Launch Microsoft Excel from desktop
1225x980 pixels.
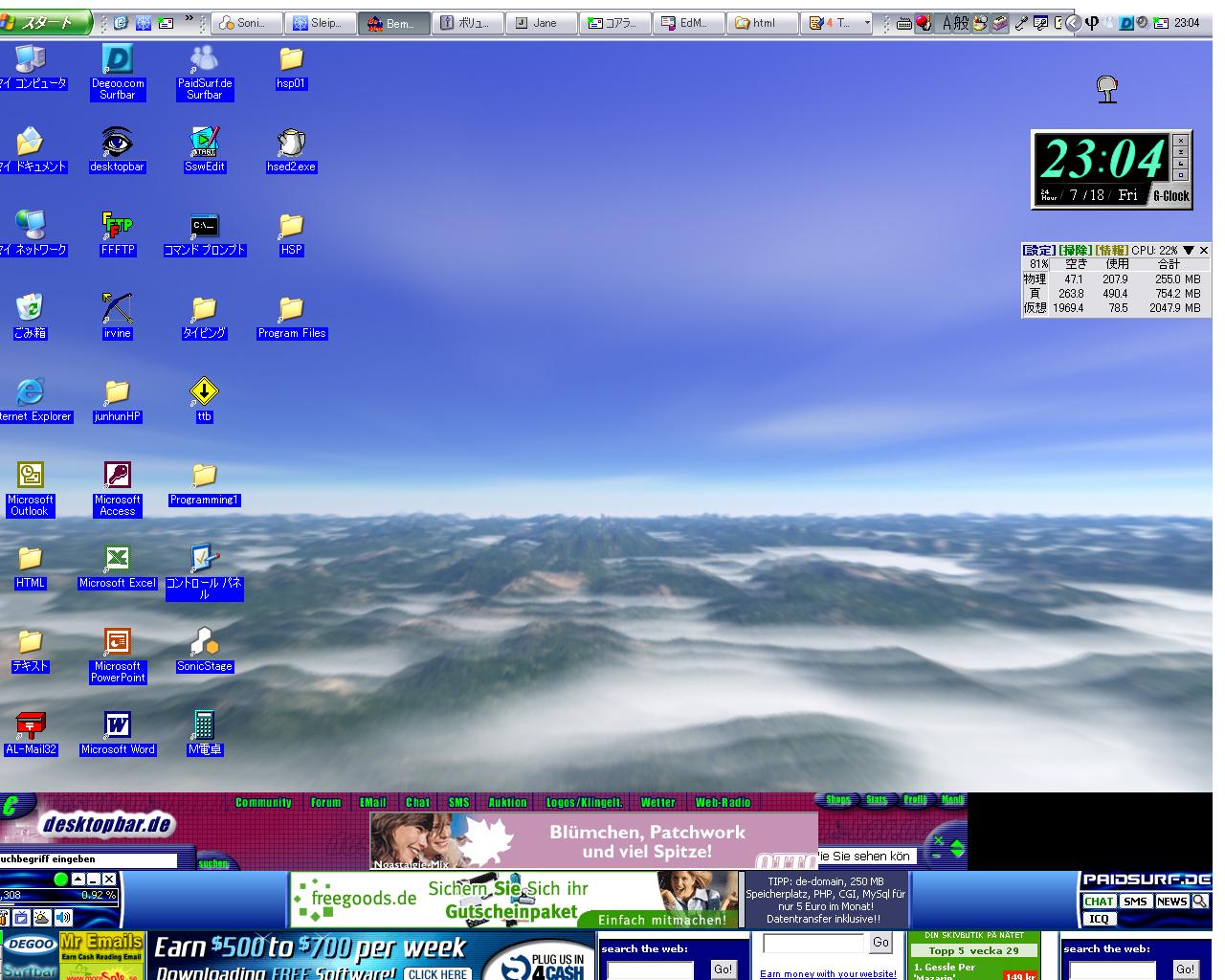117,566
